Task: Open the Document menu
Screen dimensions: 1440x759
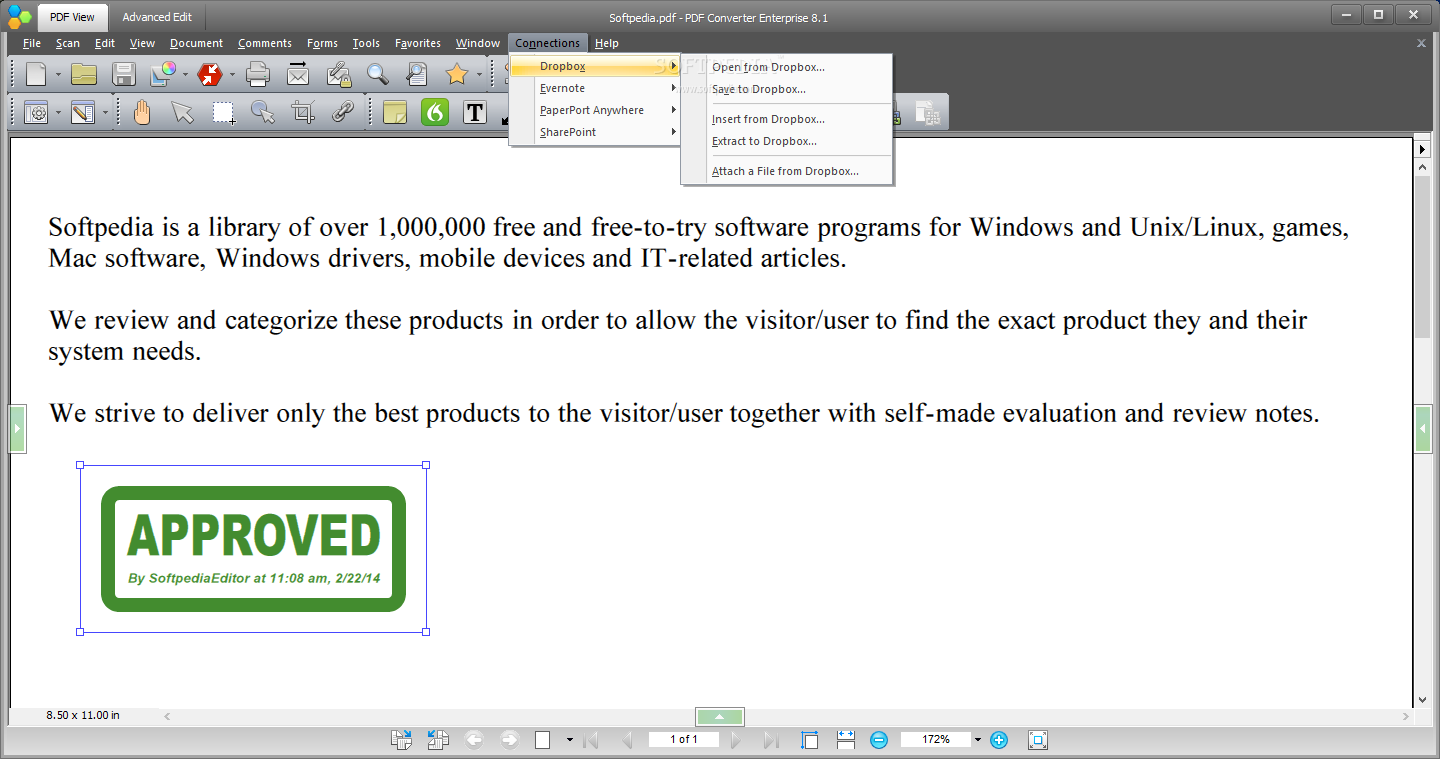Action: pyautogui.click(x=196, y=43)
